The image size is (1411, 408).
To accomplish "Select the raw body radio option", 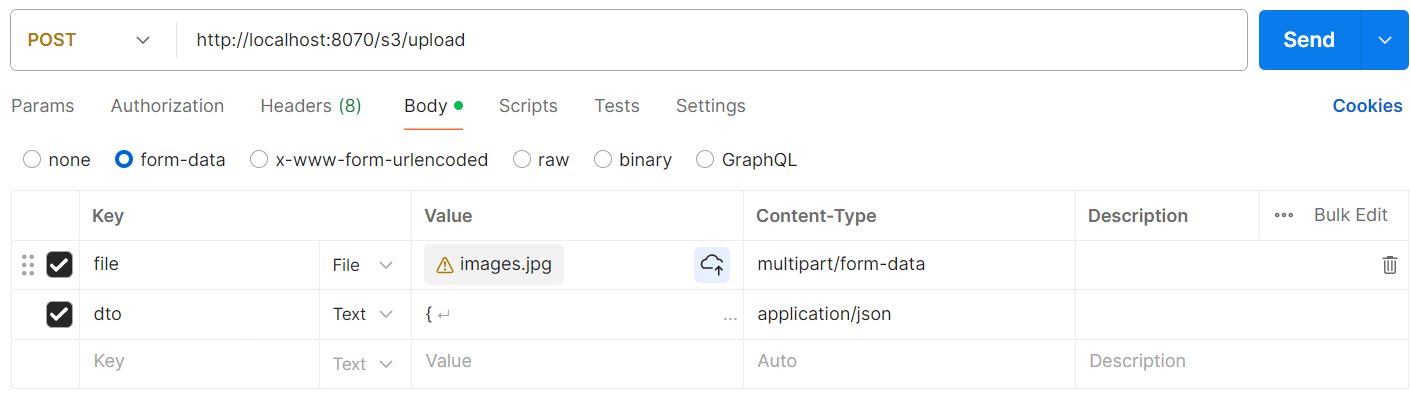I will click(x=522, y=160).
